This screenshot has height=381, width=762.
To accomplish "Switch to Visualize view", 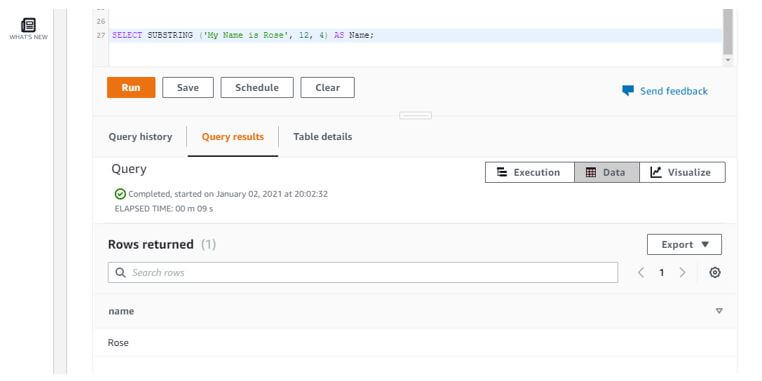I will tap(682, 173).
